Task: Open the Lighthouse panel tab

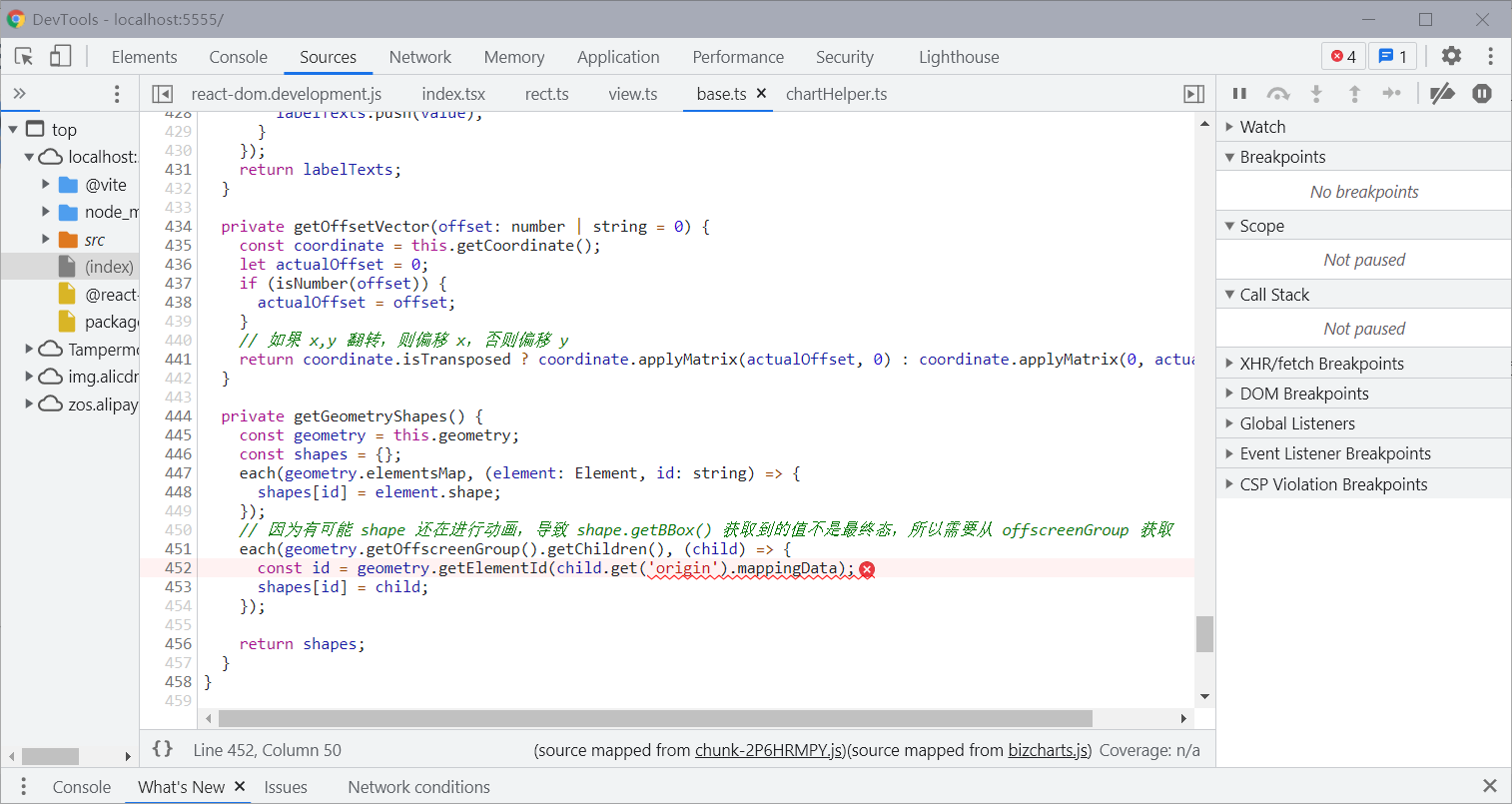Action: coord(959,57)
